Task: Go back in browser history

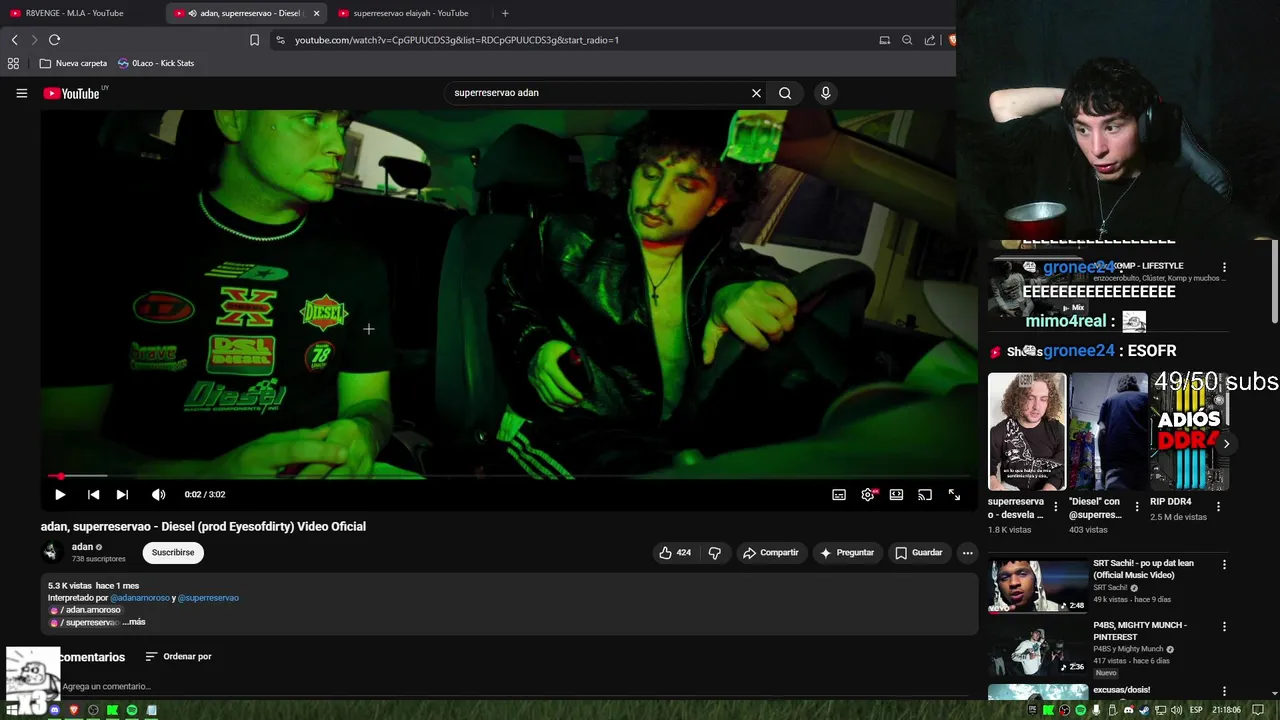Action: pos(14,40)
